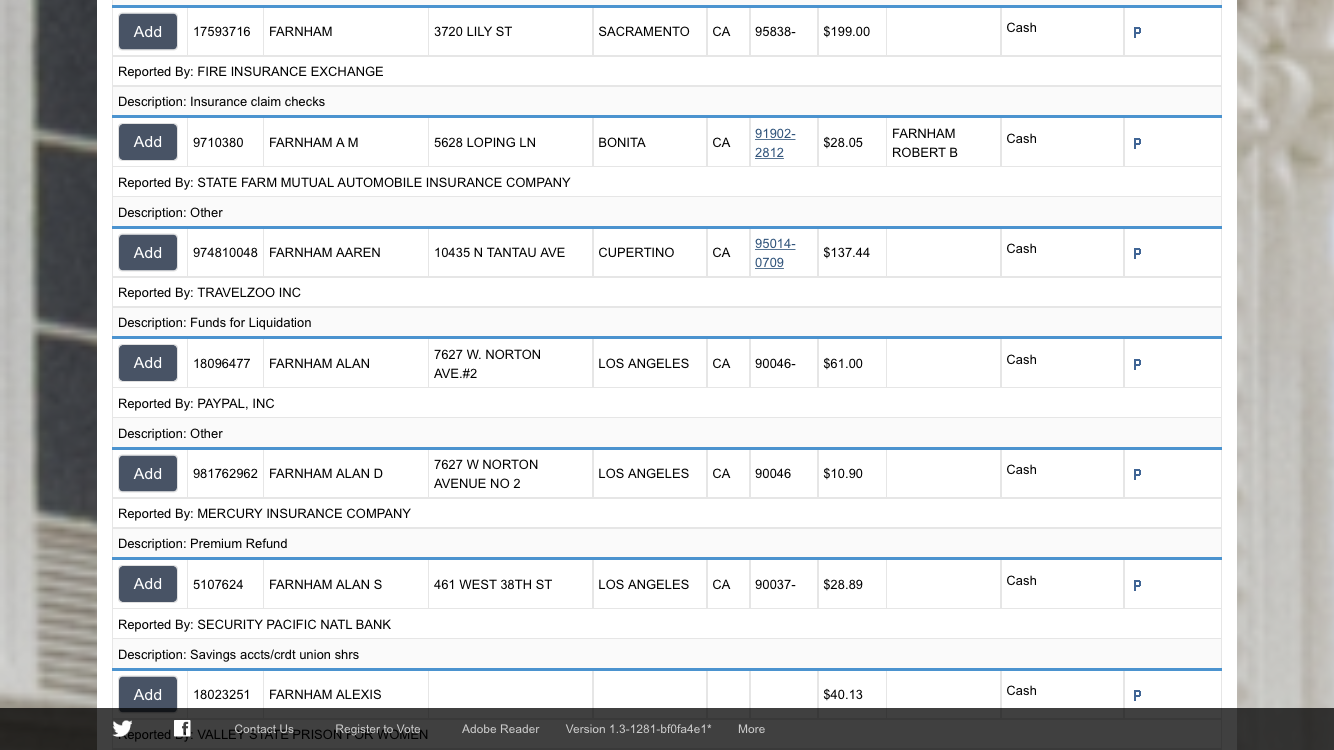Add property 981762962 FARNHAM ALAN D
This screenshot has height=750, width=1334.
[148, 474]
